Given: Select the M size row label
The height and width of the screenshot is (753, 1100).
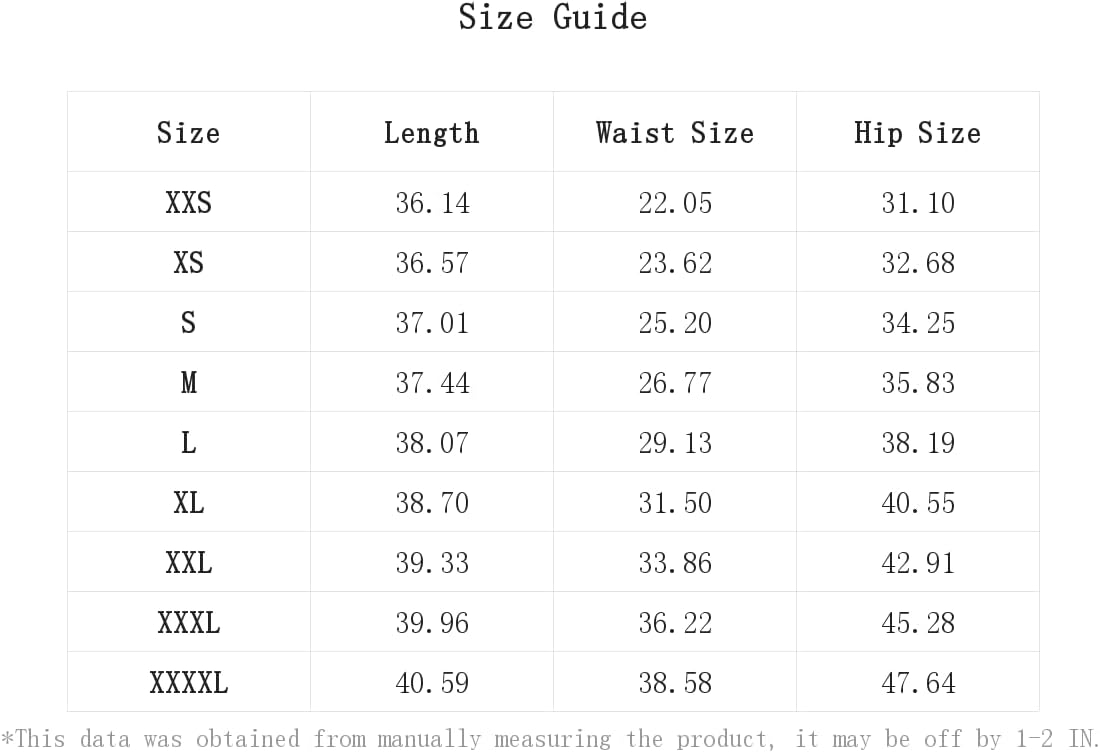Looking at the screenshot, I should pos(189,383).
